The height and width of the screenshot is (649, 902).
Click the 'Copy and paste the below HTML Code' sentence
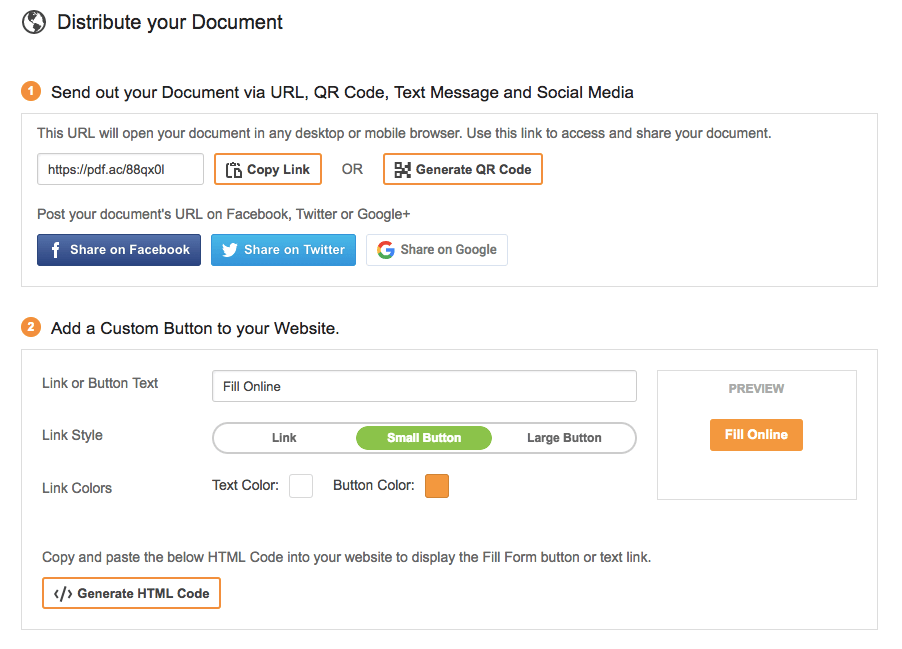(x=346, y=557)
